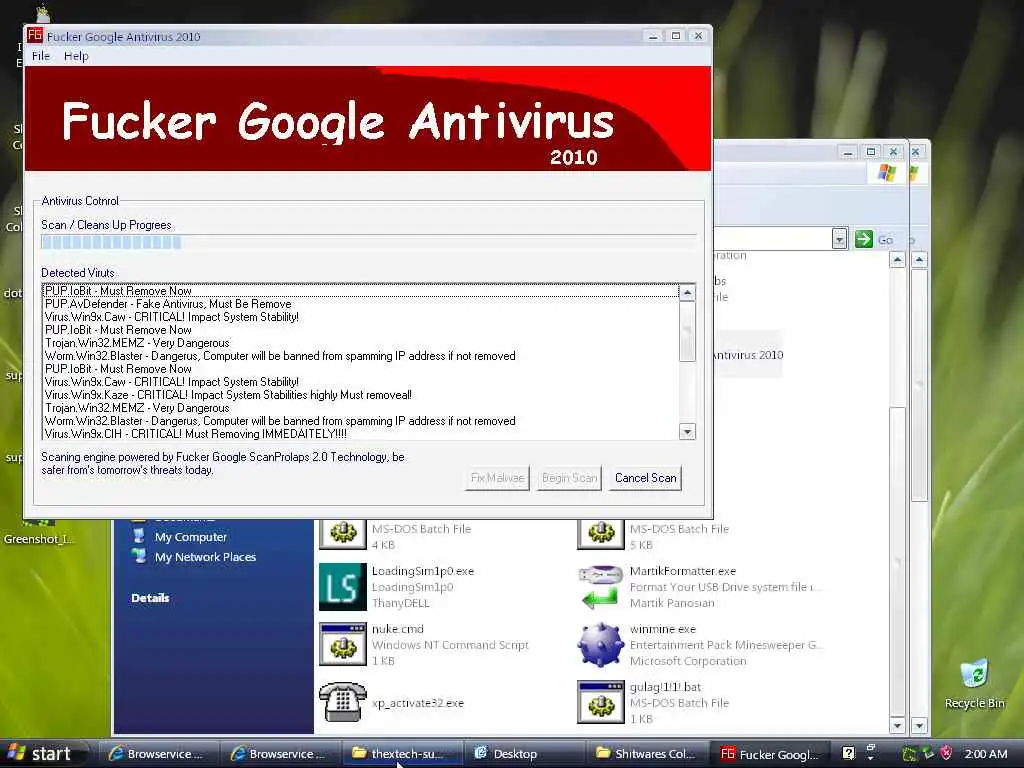1024x768 pixels.
Task: Switch to Desktop taskbar item
Action: point(524,754)
